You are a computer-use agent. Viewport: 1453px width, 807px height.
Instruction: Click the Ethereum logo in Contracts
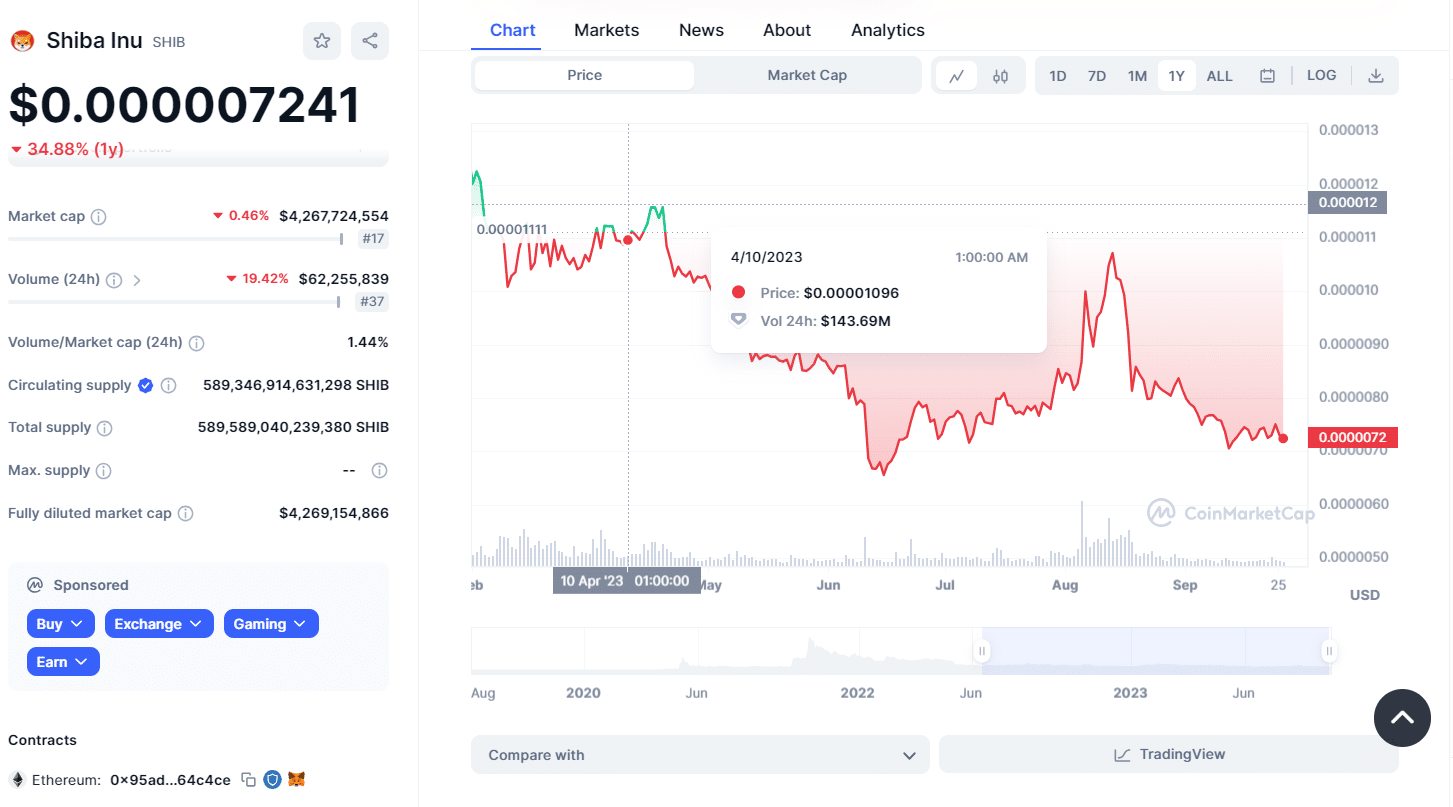point(17,779)
